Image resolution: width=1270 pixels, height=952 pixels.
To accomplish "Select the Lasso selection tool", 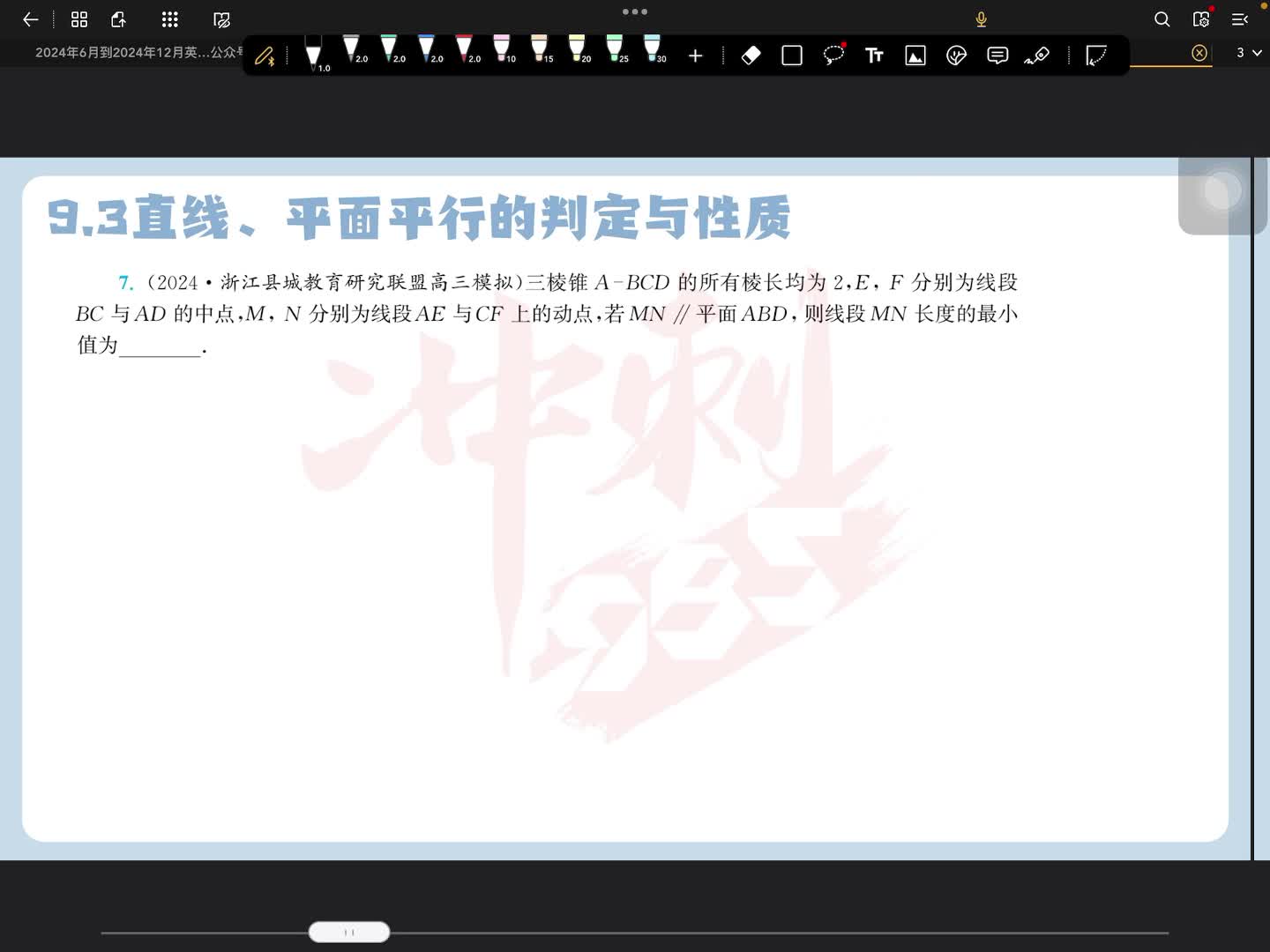I will [x=833, y=56].
